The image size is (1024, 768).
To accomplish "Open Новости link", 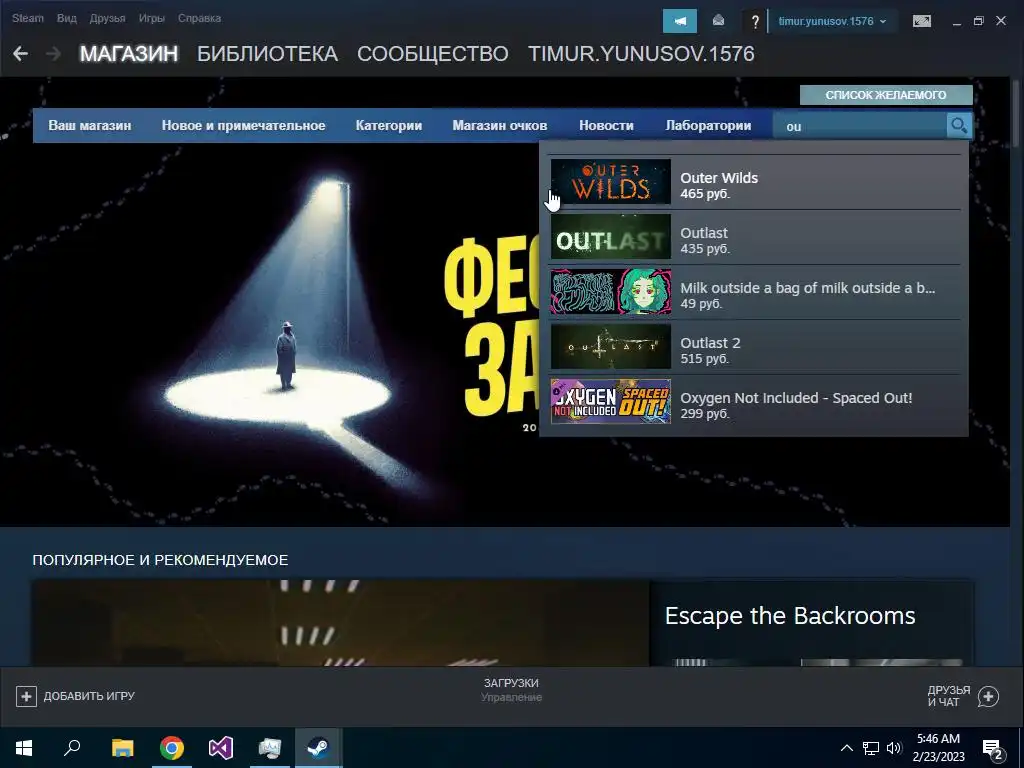I will (x=606, y=125).
